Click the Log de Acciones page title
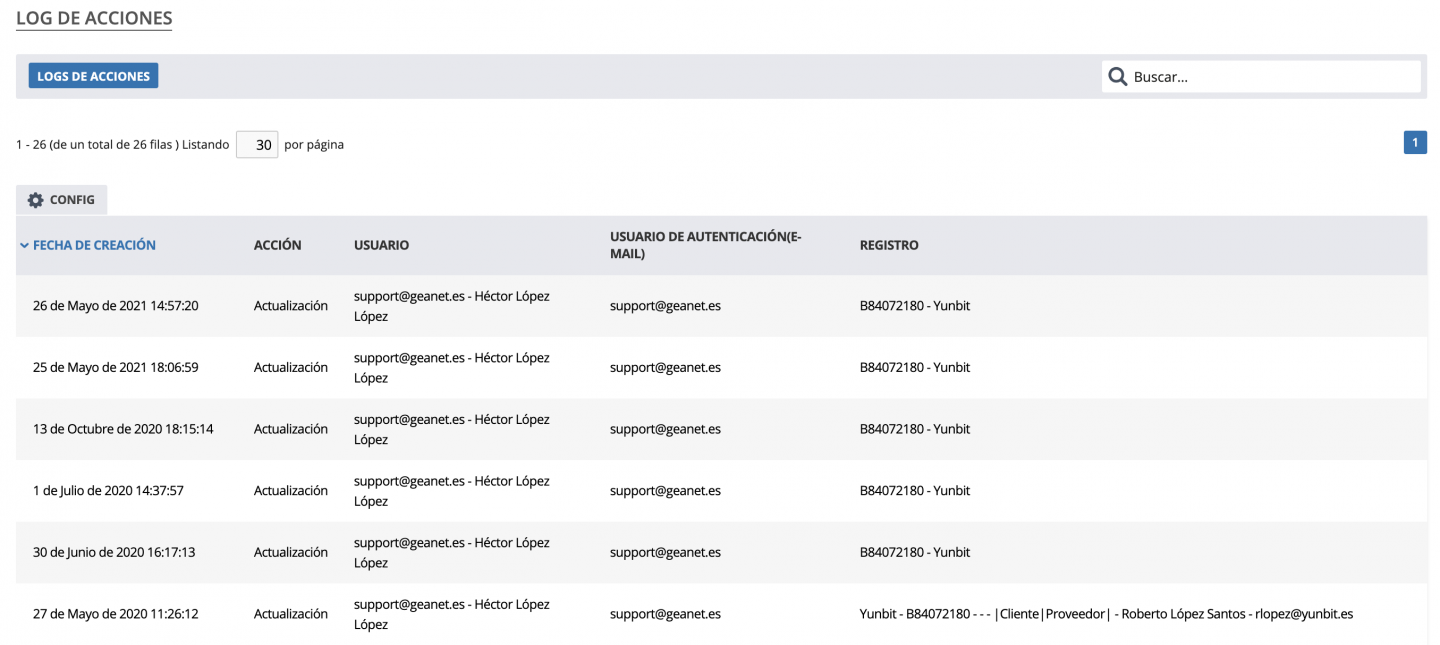The height and width of the screenshot is (645, 1440). [x=94, y=18]
